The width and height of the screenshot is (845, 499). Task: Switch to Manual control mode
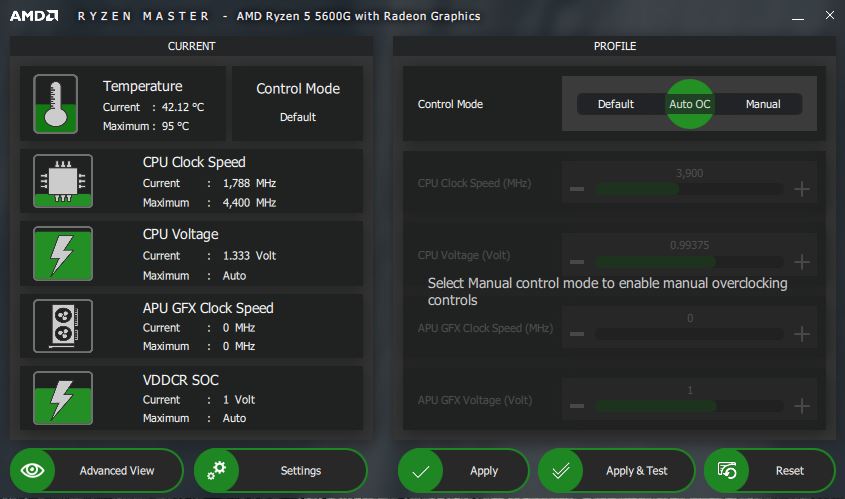[x=763, y=104]
